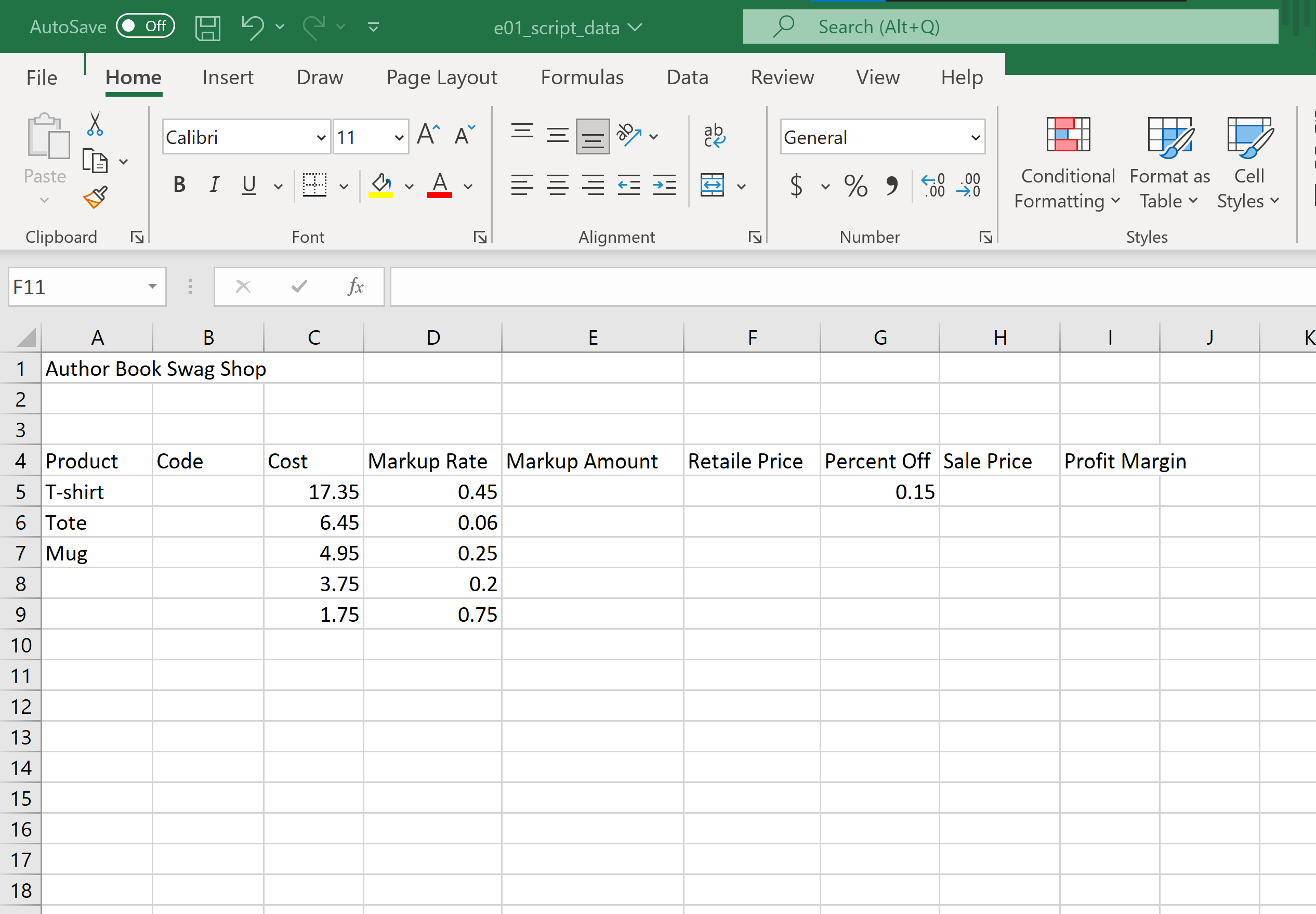Click the Align Right icon
Viewport: 1316px width, 914px height.
(593, 185)
